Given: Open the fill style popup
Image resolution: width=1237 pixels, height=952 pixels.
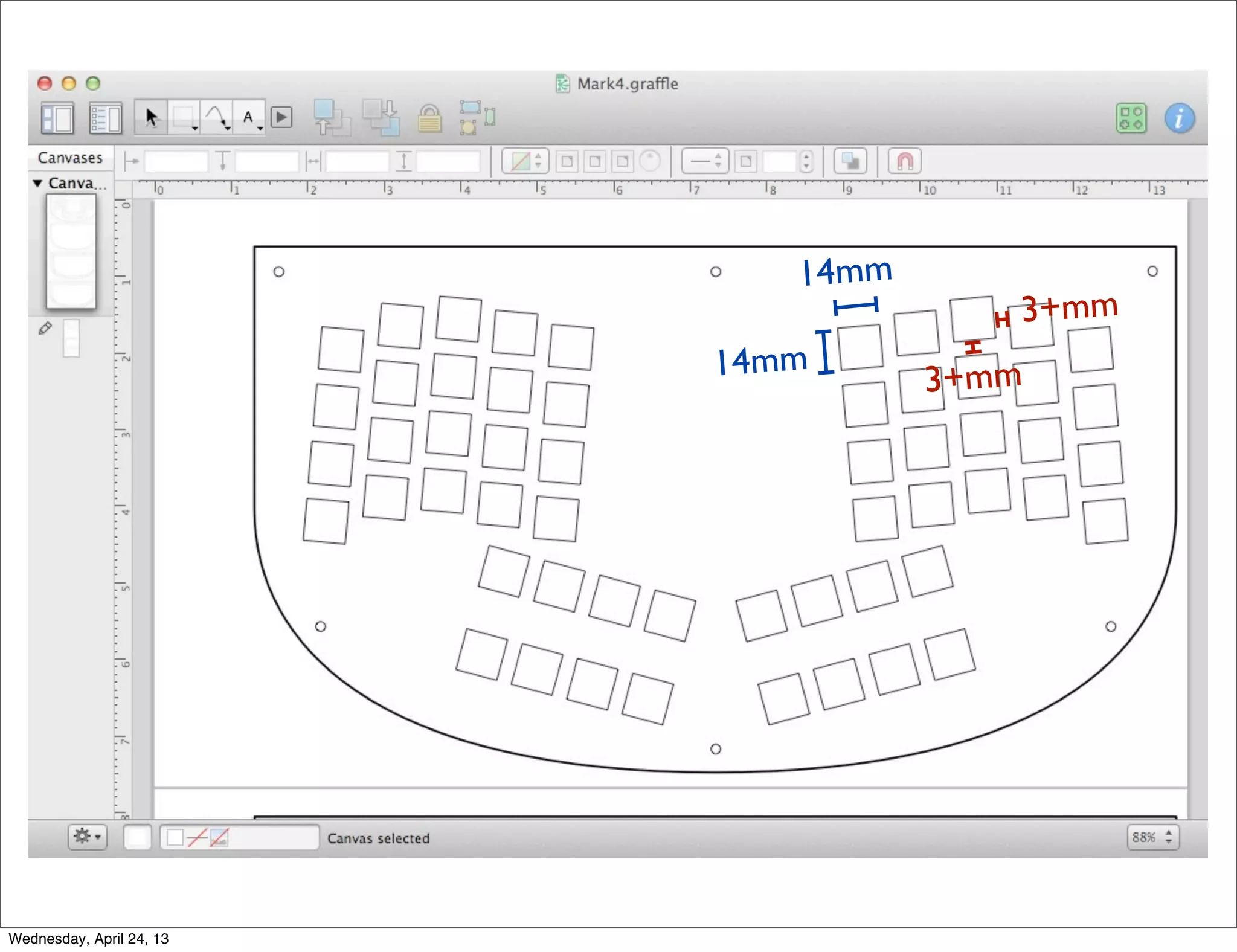Looking at the screenshot, I should [x=524, y=161].
